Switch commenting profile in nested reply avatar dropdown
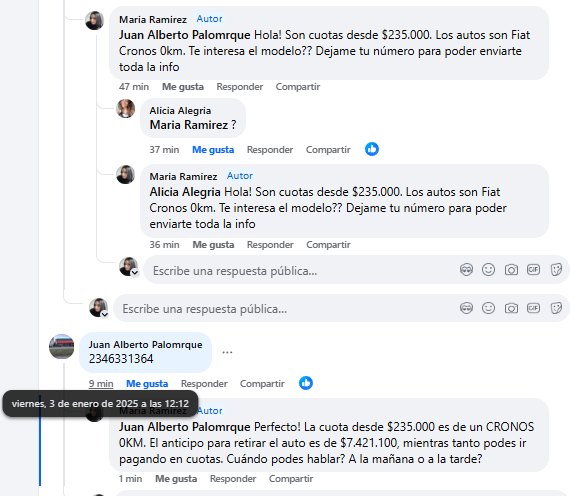The image size is (570, 496). 135,273
